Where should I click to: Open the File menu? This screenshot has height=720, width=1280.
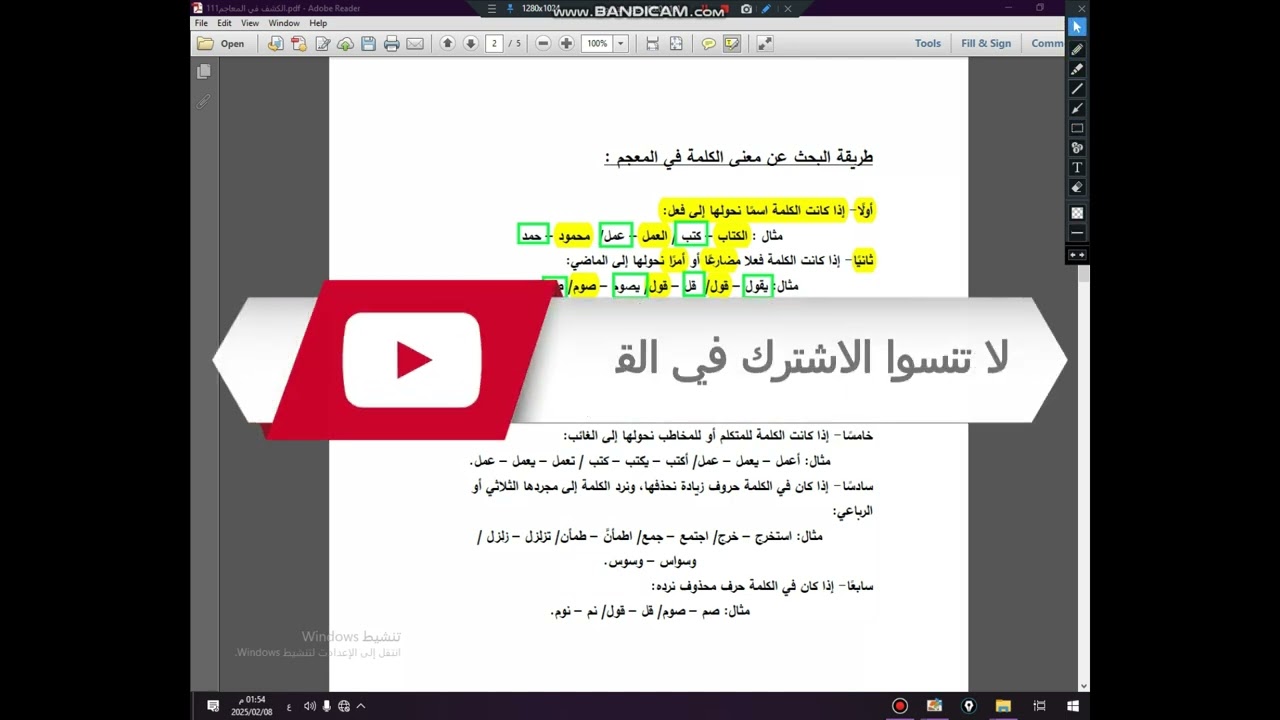[201, 23]
